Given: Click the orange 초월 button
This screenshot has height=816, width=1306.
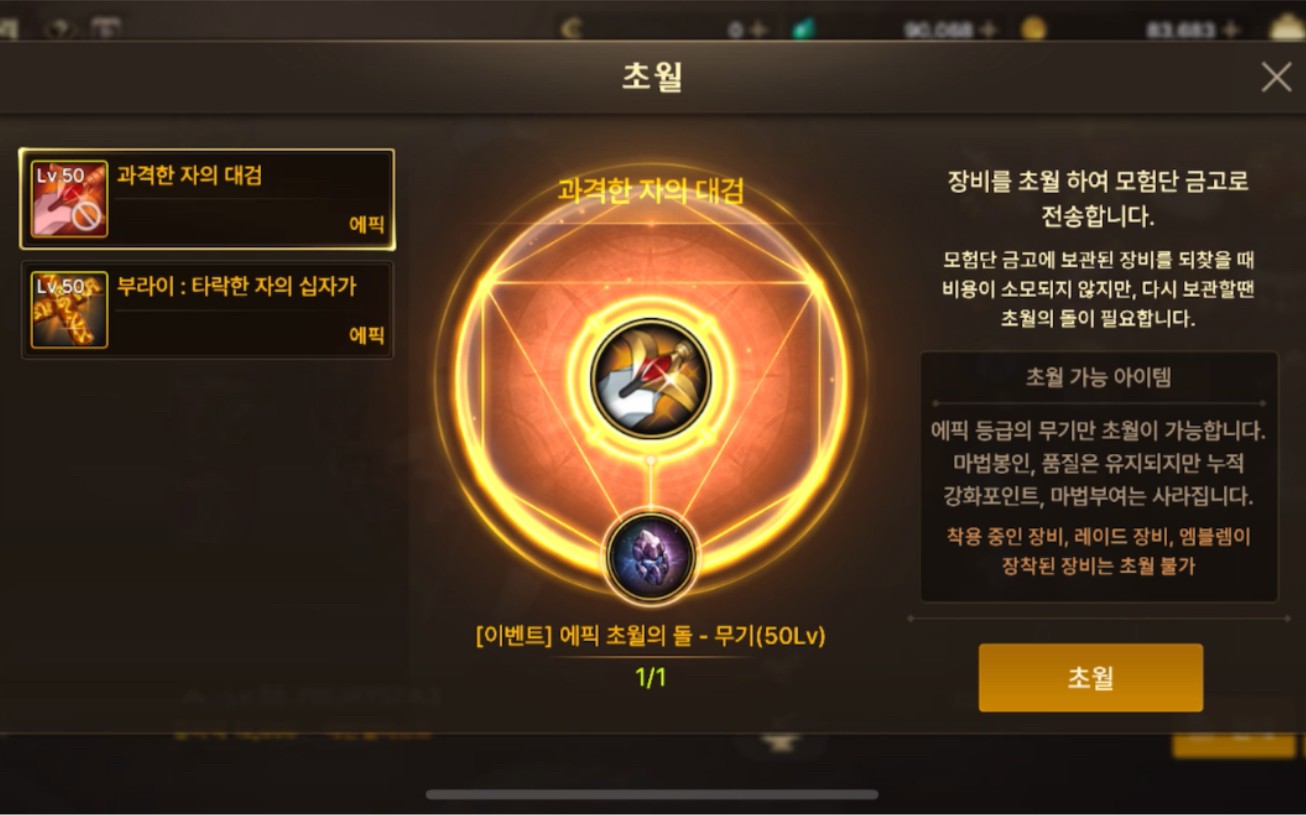Looking at the screenshot, I should coord(1090,678).
